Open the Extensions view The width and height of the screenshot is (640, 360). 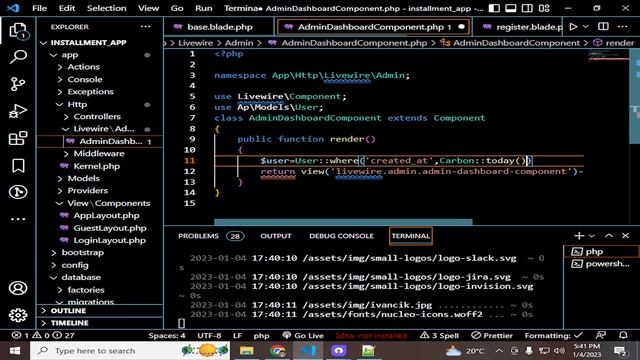(18, 138)
